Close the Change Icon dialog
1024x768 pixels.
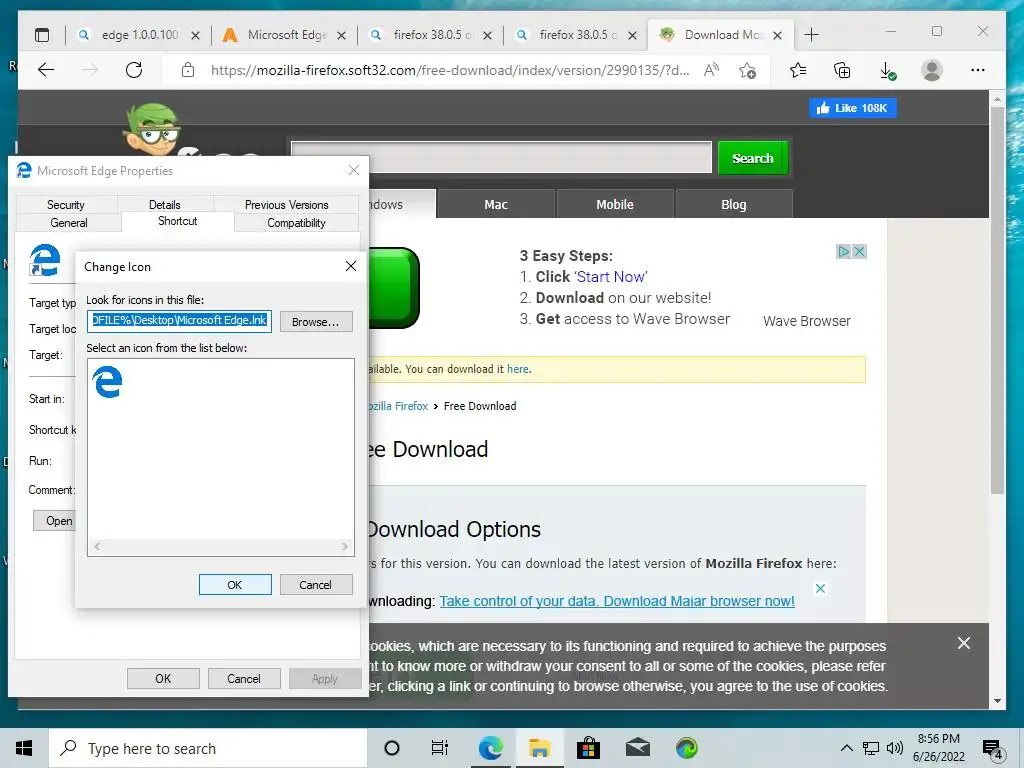point(351,266)
